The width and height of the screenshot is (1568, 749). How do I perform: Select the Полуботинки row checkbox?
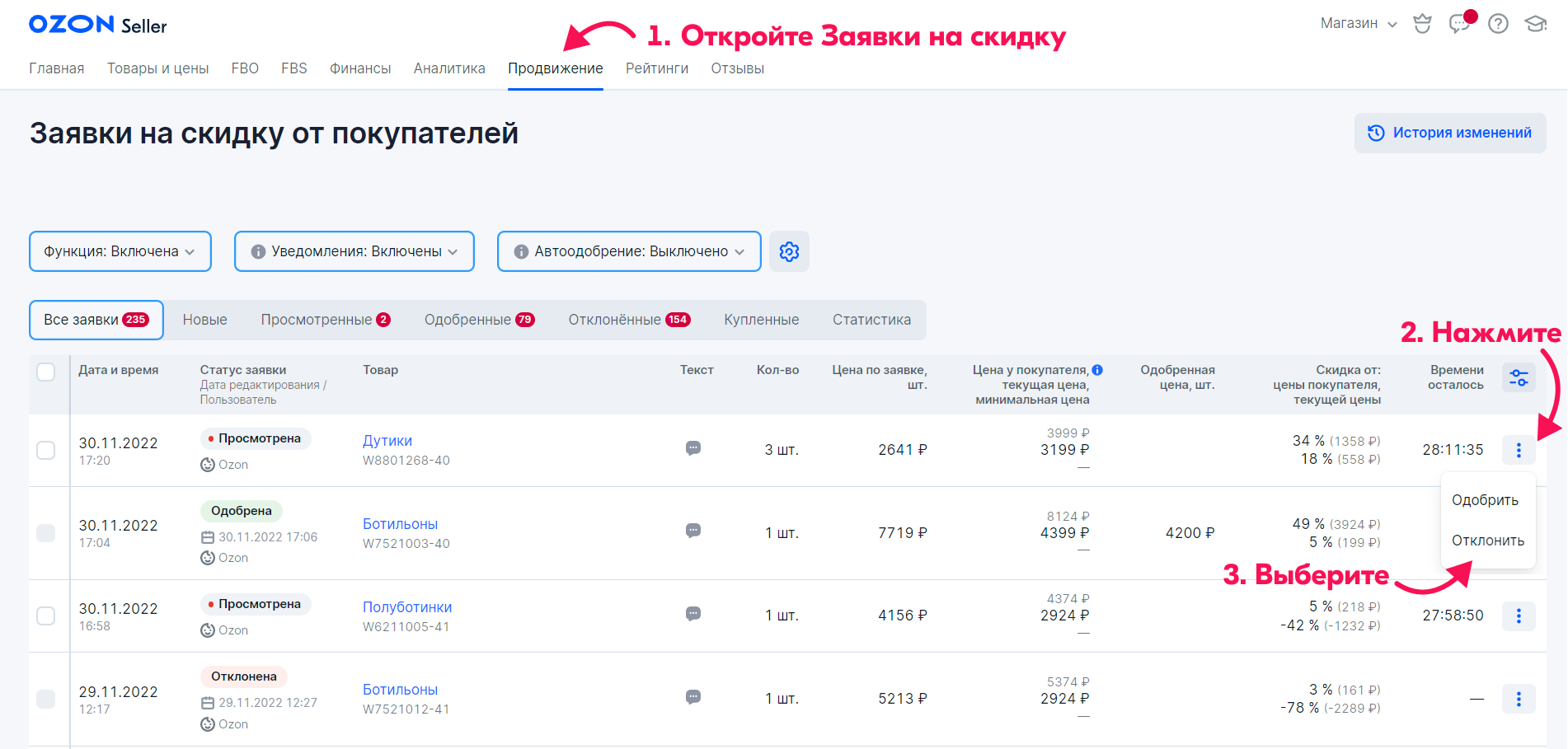(46, 616)
